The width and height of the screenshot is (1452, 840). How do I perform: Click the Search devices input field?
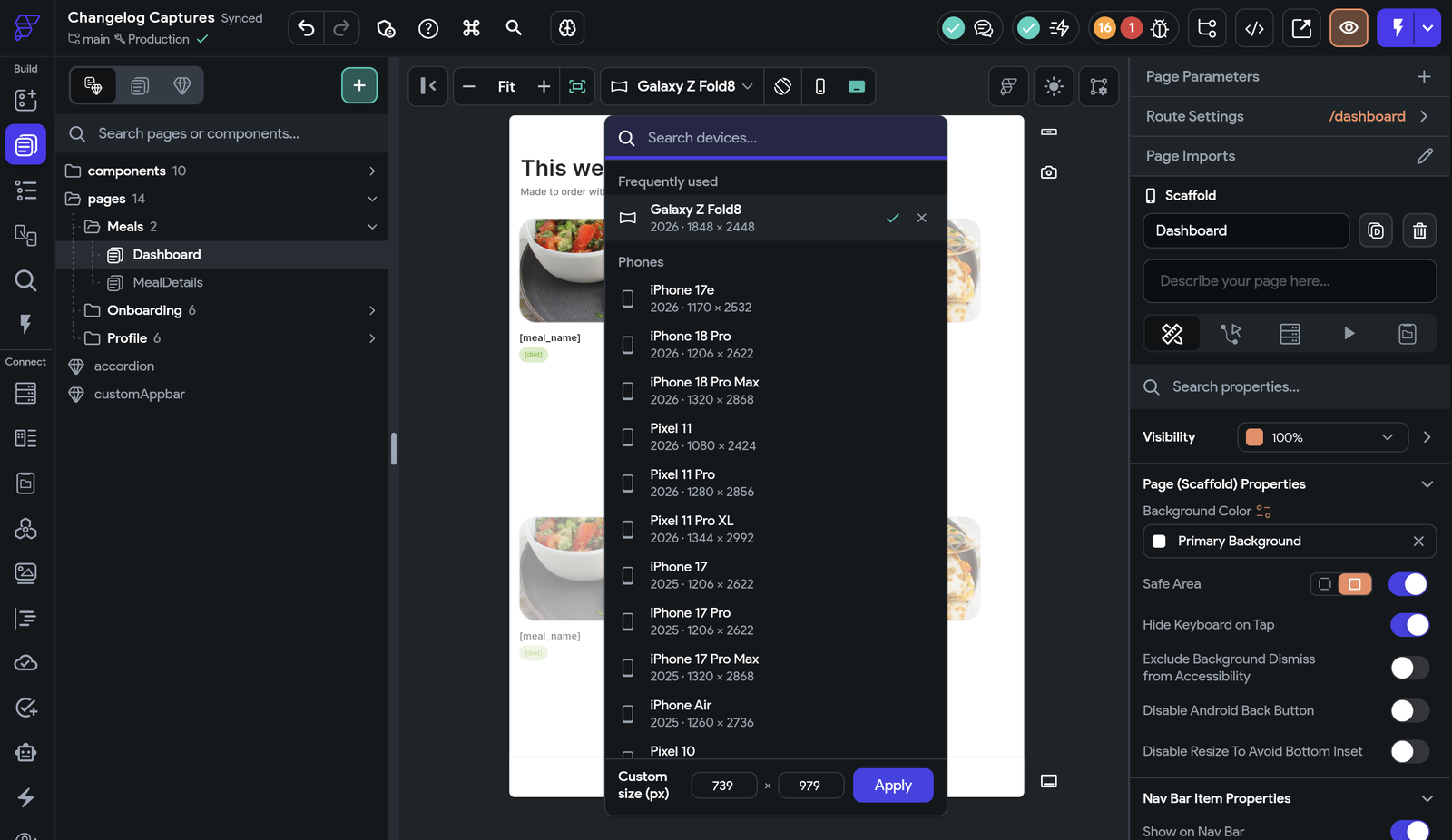tap(776, 138)
